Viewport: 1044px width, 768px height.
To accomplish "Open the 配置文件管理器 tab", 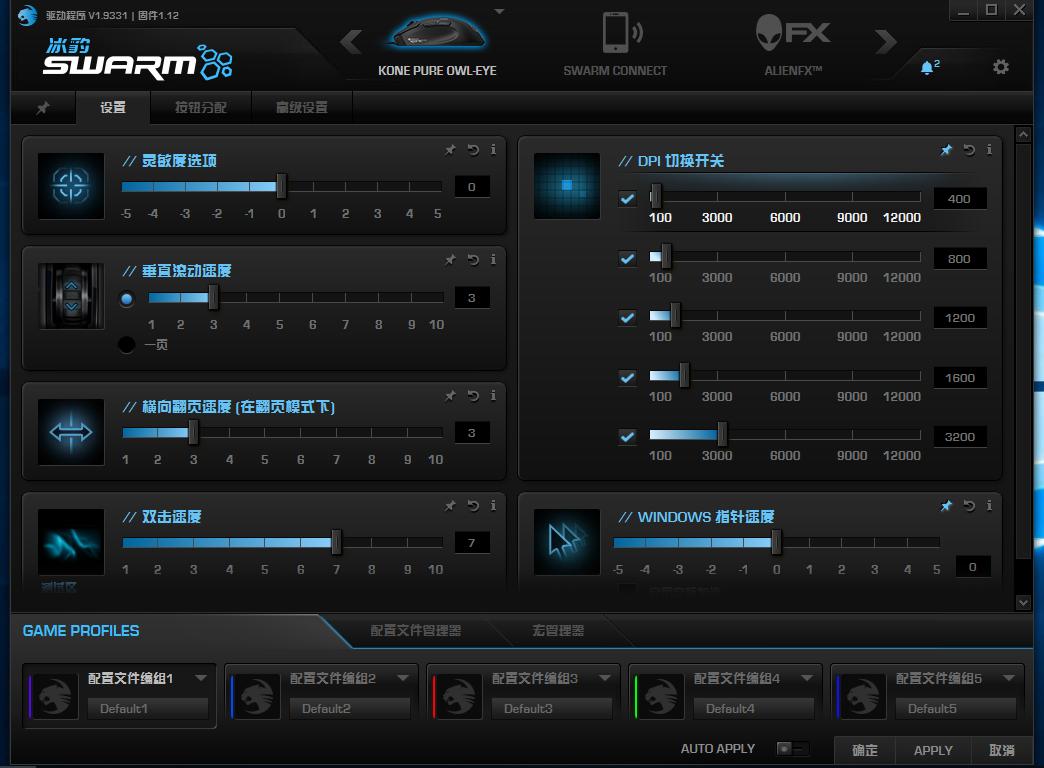I will (415, 630).
